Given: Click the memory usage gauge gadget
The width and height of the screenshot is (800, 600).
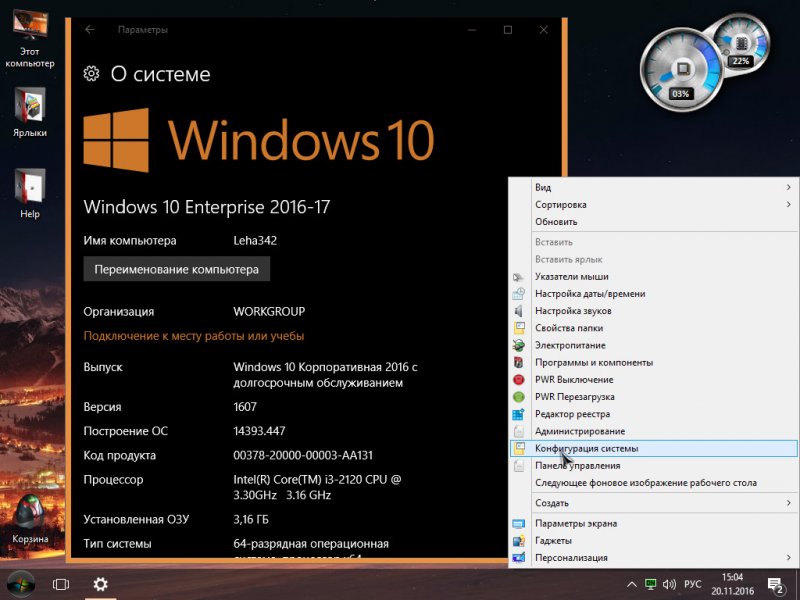Looking at the screenshot, I should click(x=740, y=45).
